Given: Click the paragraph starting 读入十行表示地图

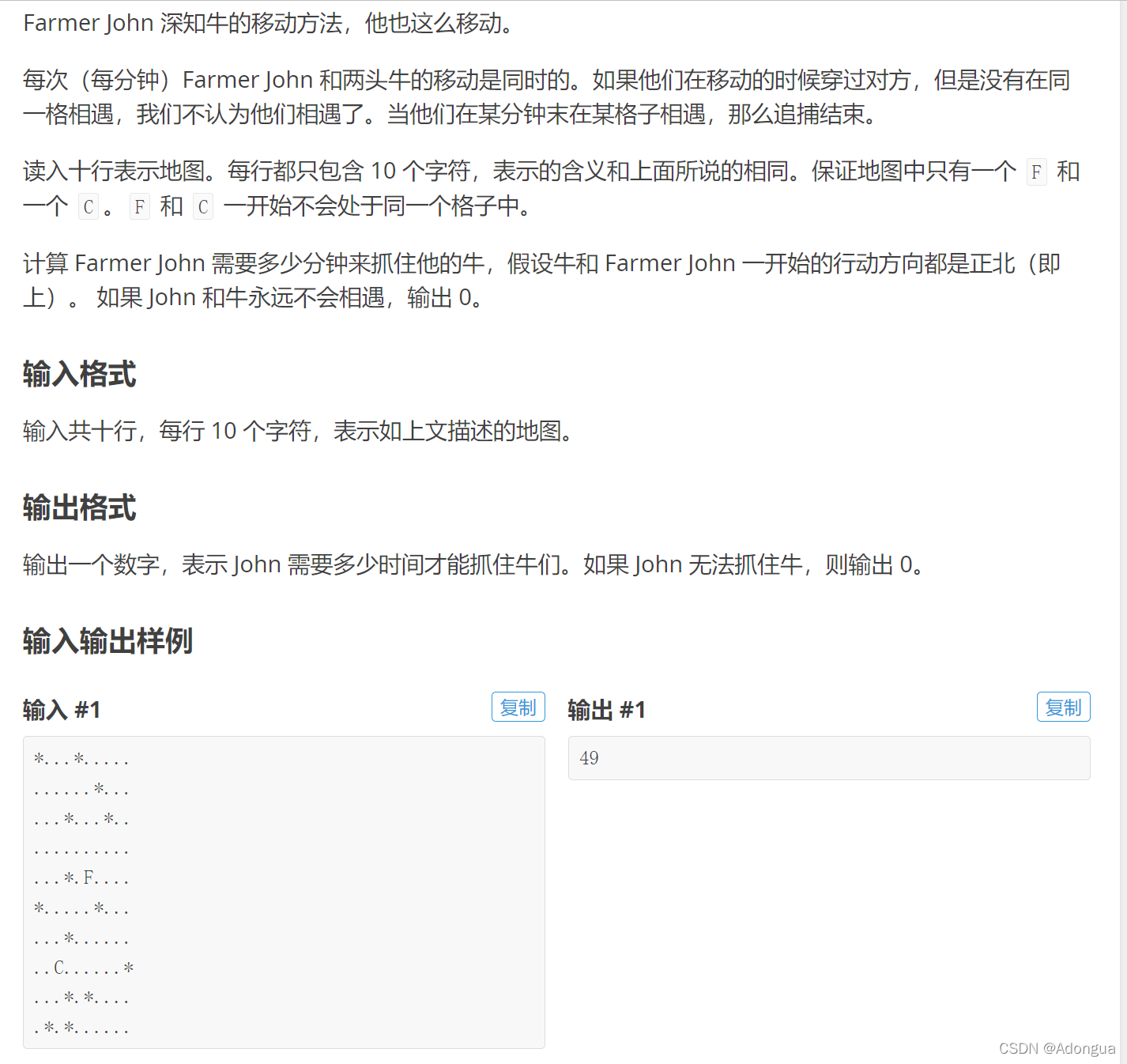Looking at the screenshot, I should click(x=552, y=189).
